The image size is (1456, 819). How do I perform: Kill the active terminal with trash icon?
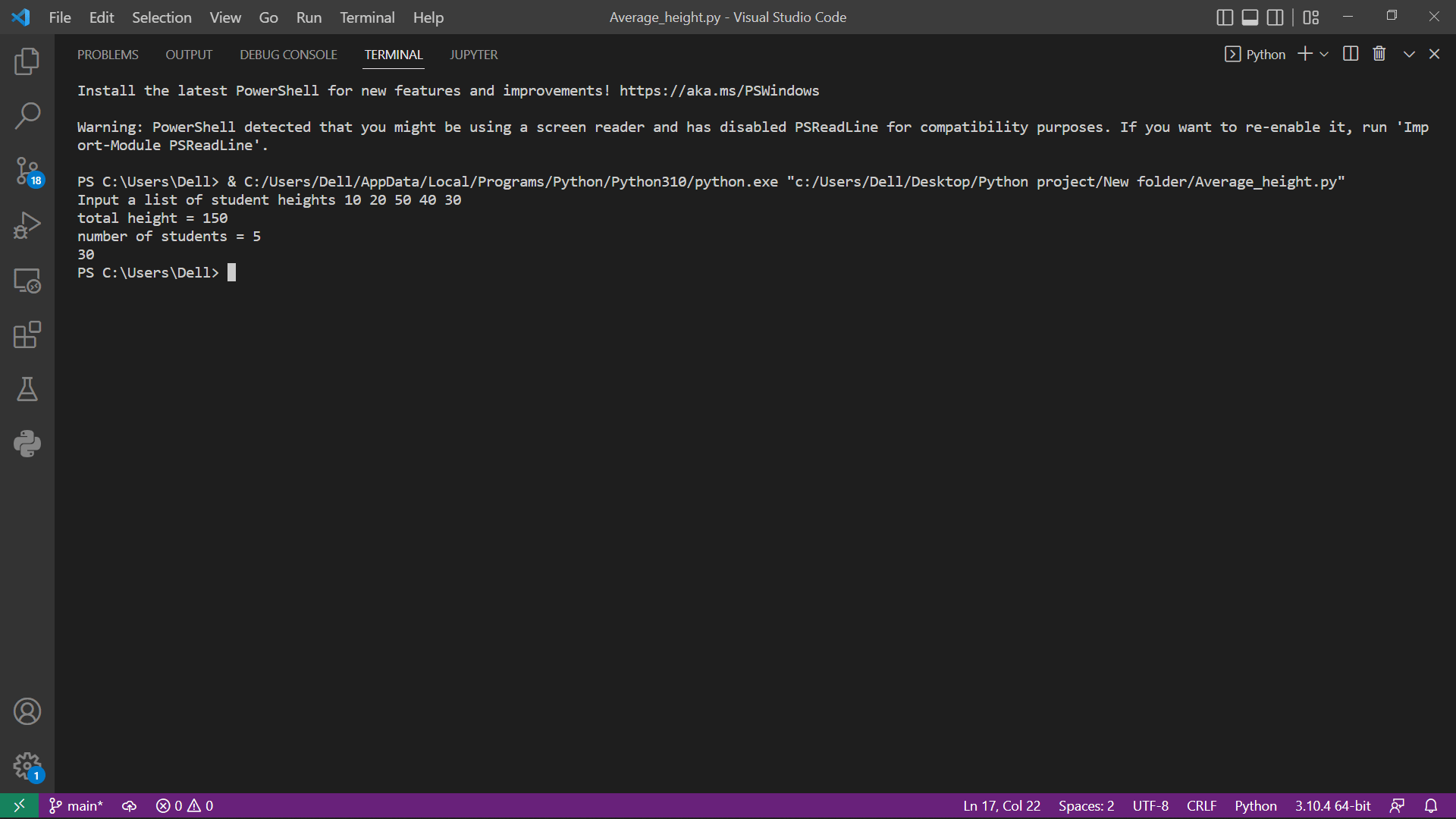1379,53
